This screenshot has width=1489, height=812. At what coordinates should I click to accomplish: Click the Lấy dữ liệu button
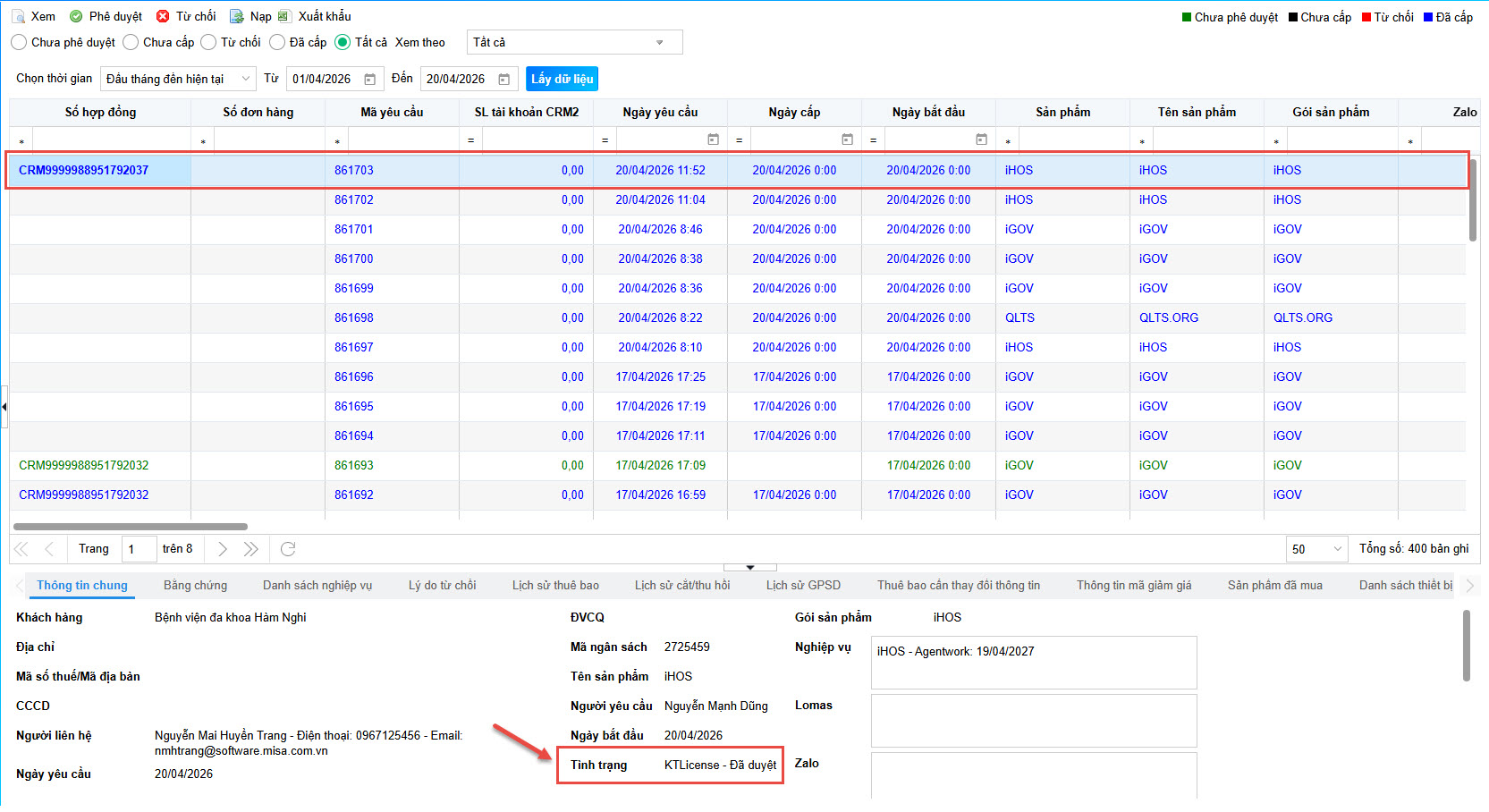click(562, 79)
